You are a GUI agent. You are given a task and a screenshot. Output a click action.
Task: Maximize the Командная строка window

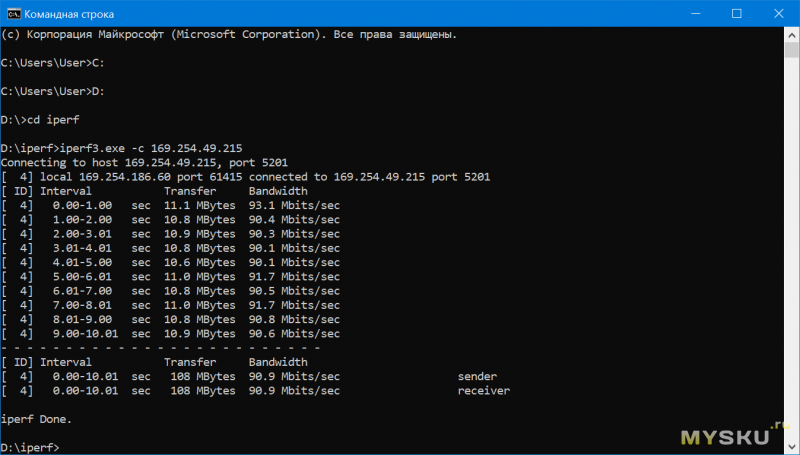pos(736,13)
